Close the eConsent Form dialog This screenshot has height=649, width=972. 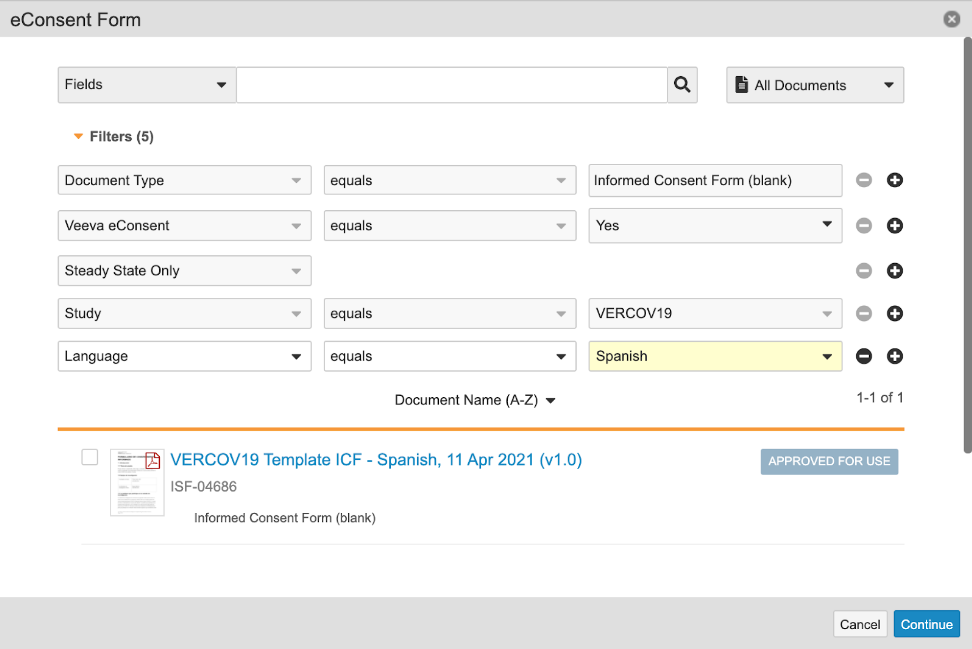tap(950, 19)
